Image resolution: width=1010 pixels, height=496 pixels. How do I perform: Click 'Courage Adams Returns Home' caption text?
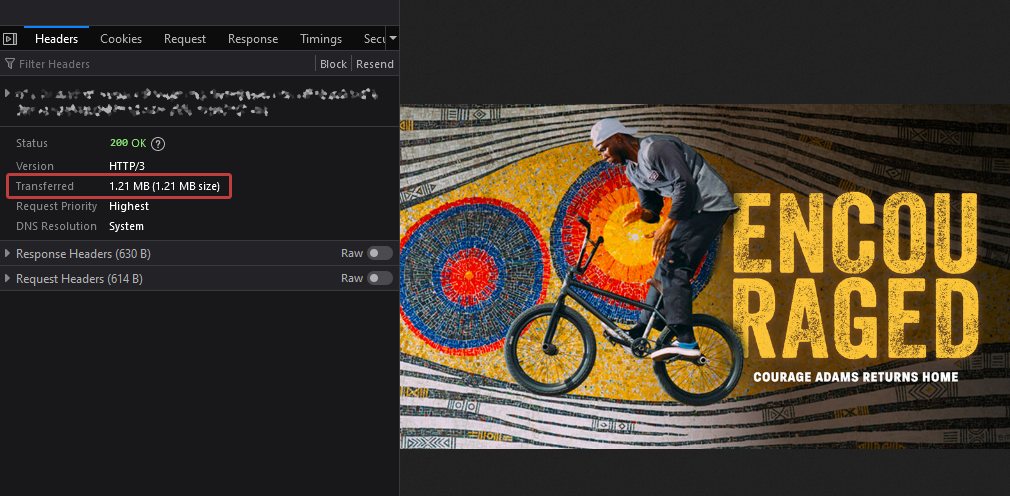click(856, 376)
